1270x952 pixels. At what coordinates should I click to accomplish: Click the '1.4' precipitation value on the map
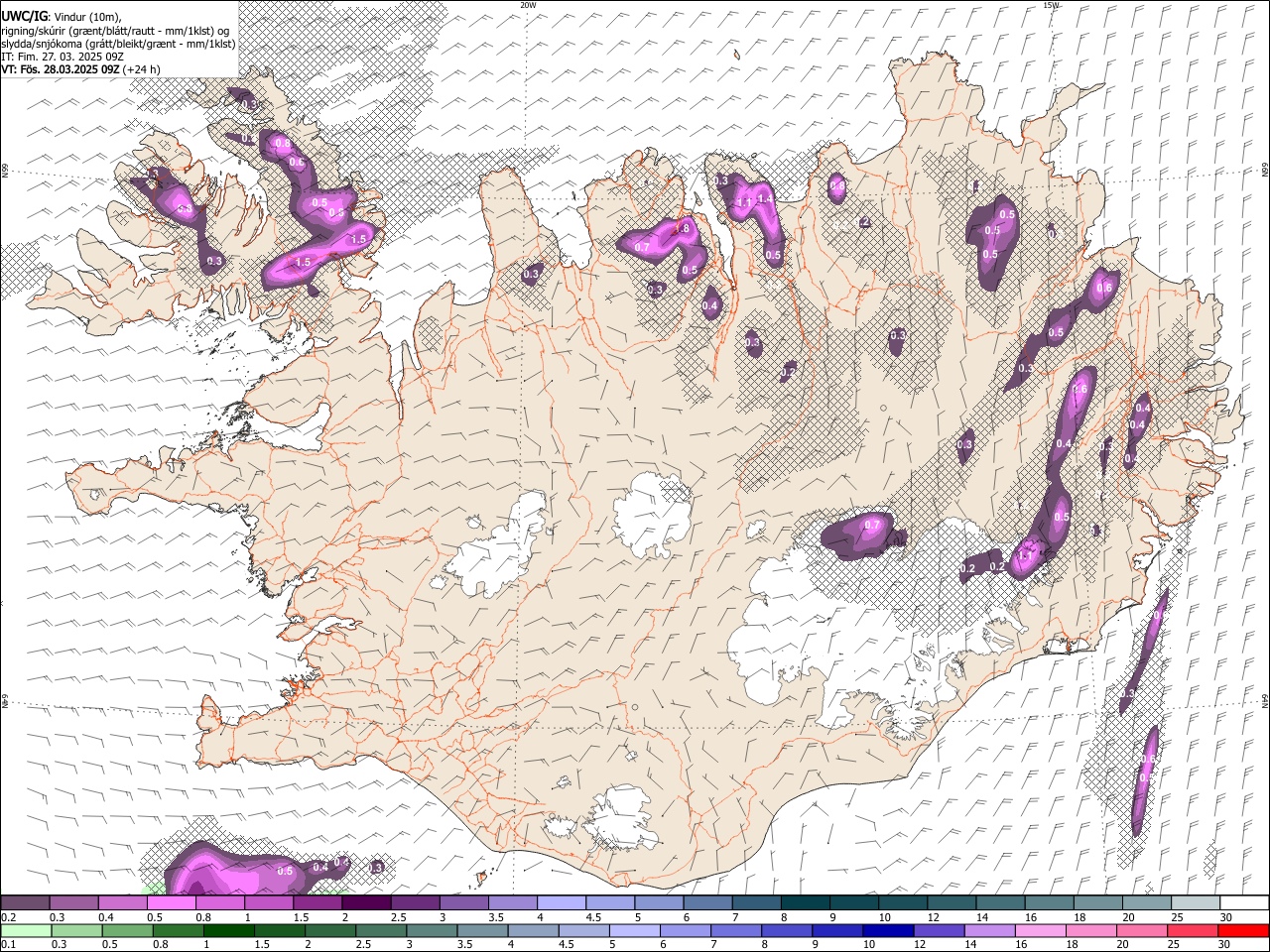pyautogui.click(x=765, y=198)
